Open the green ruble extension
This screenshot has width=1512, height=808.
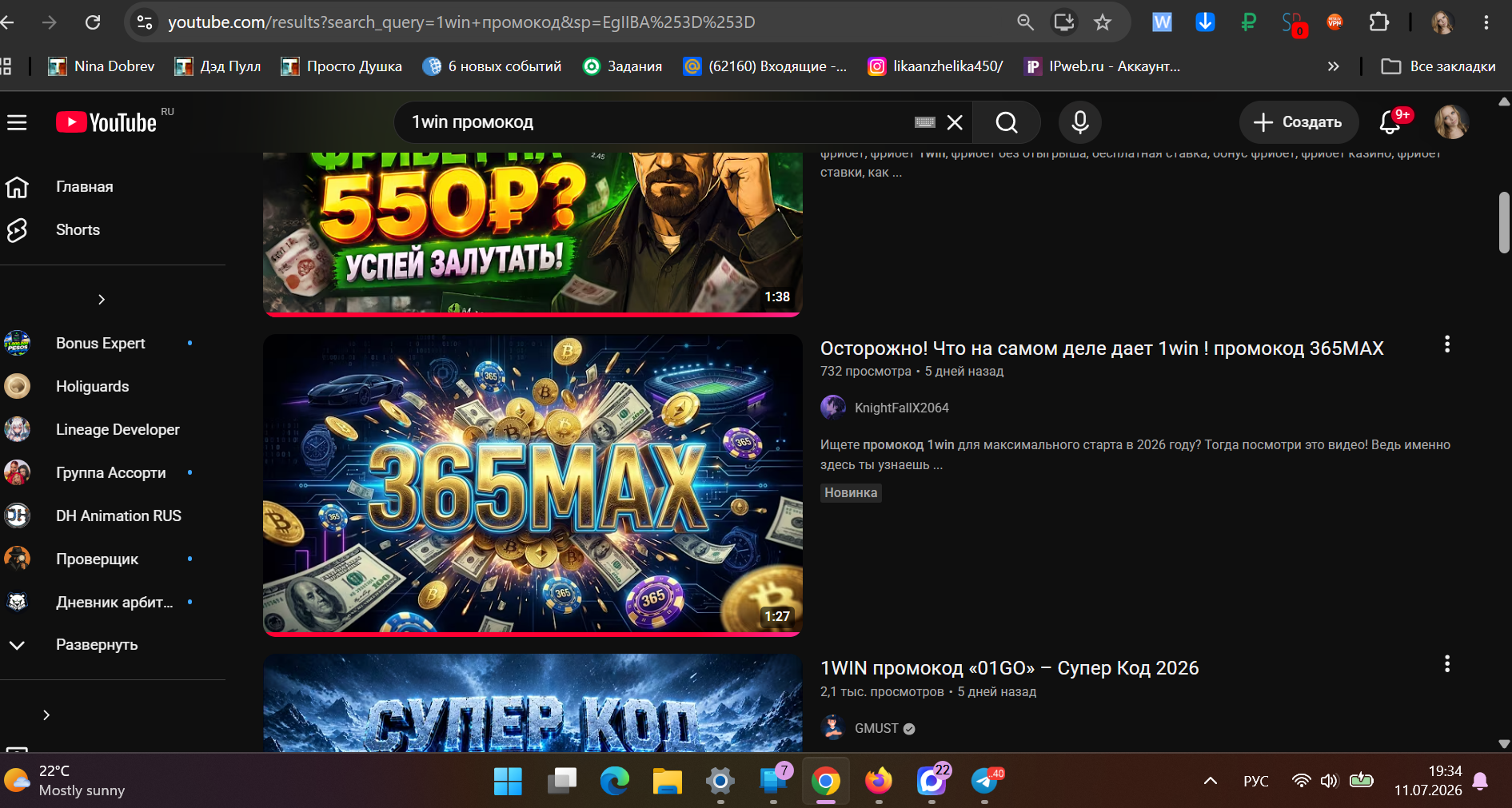1248,22
